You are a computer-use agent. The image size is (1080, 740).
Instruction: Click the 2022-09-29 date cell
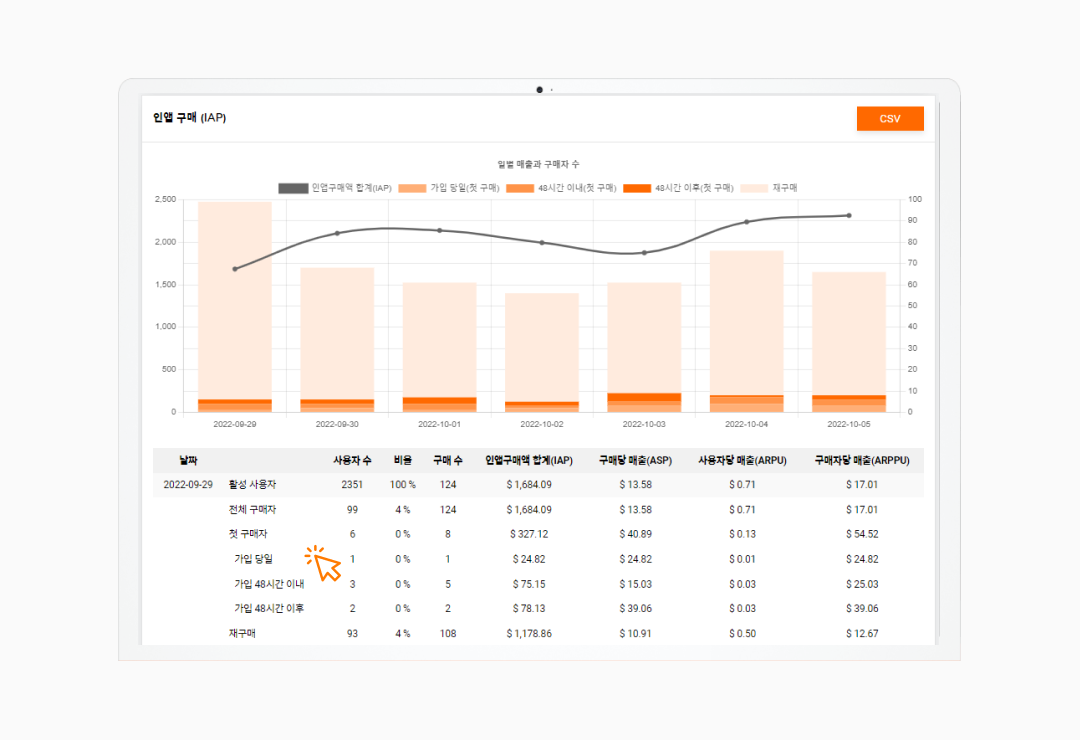190,484
